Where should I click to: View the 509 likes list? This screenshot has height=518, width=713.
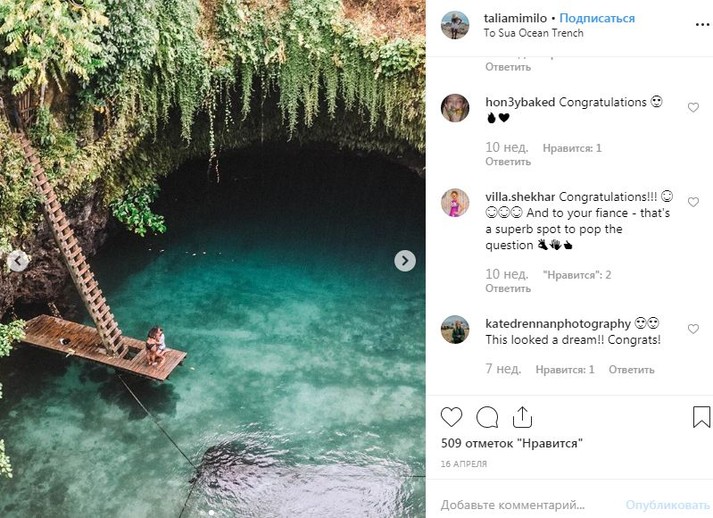click(x=511, y=443)
